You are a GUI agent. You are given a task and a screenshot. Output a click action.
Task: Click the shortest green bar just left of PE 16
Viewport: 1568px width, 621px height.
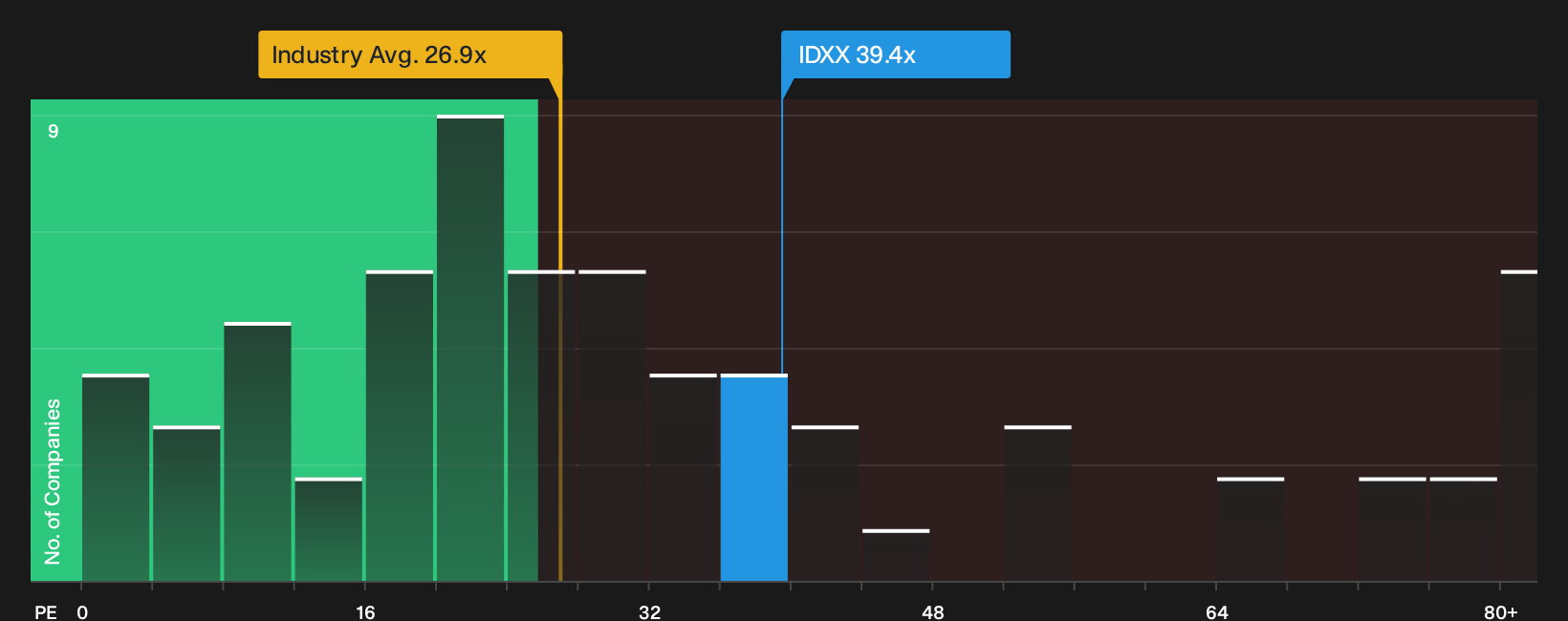(329, 529)
